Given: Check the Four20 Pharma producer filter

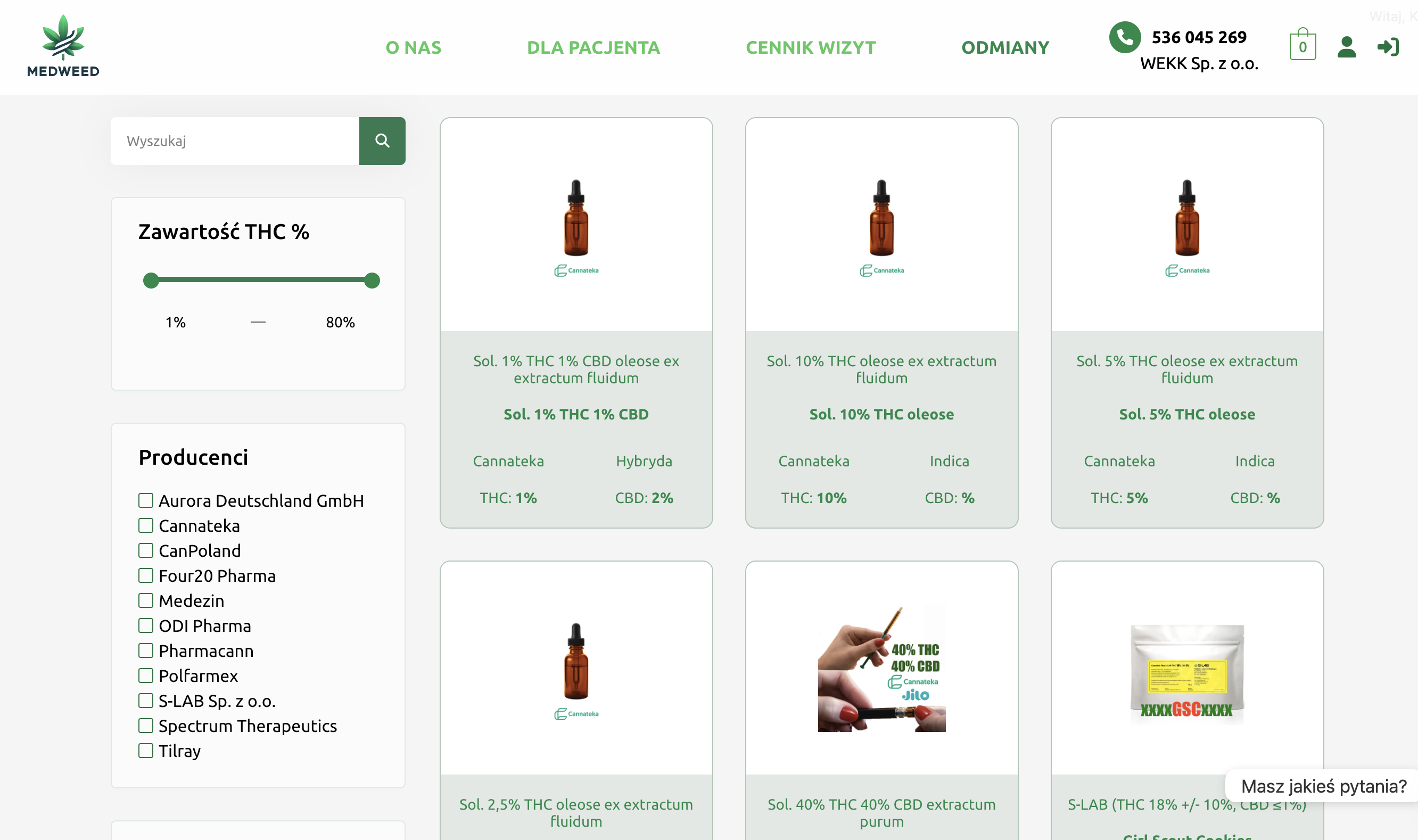Looking at the screenshot, I should coord(146,575).
